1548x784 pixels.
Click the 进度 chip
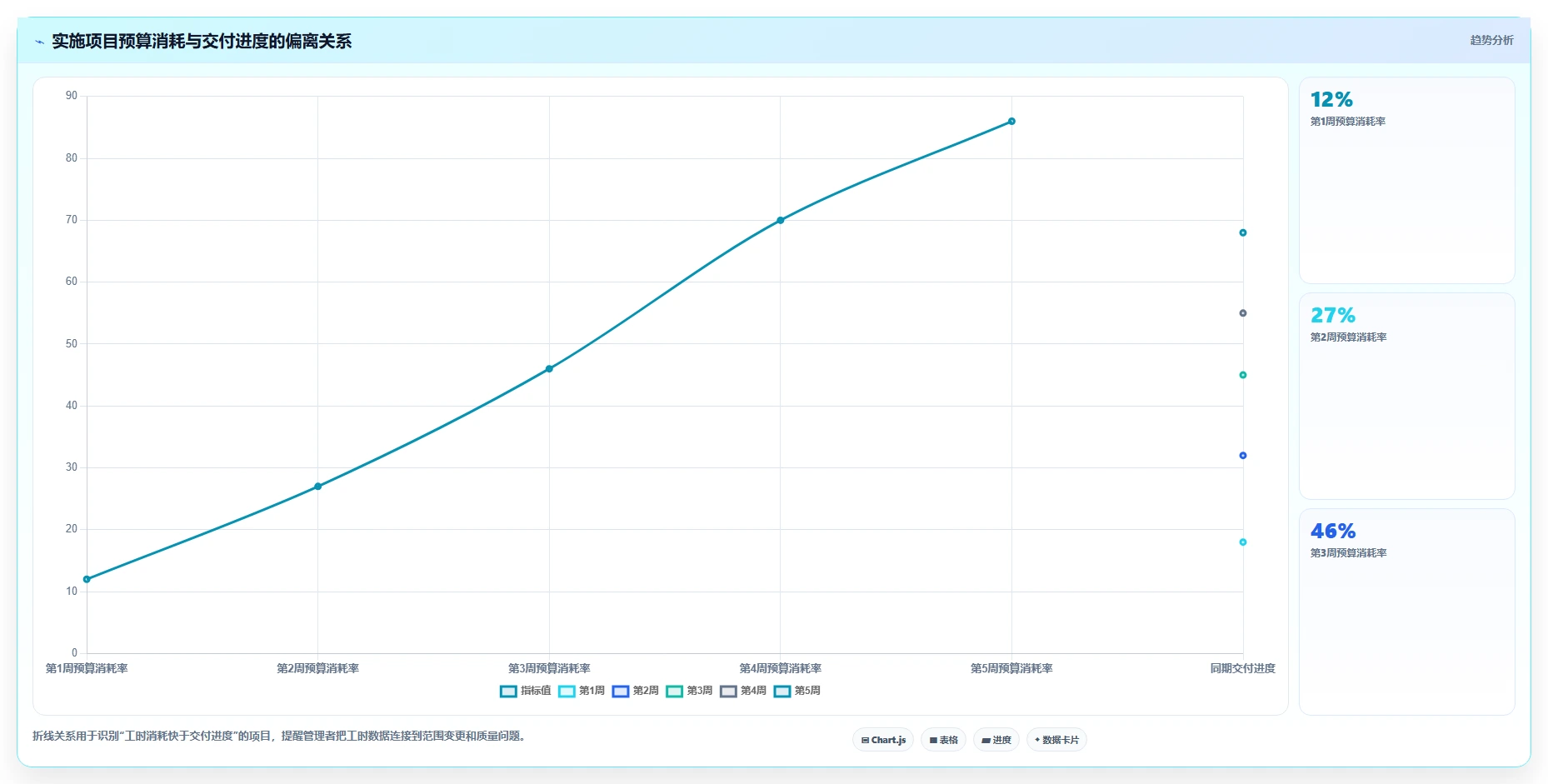tap(996, 740)
